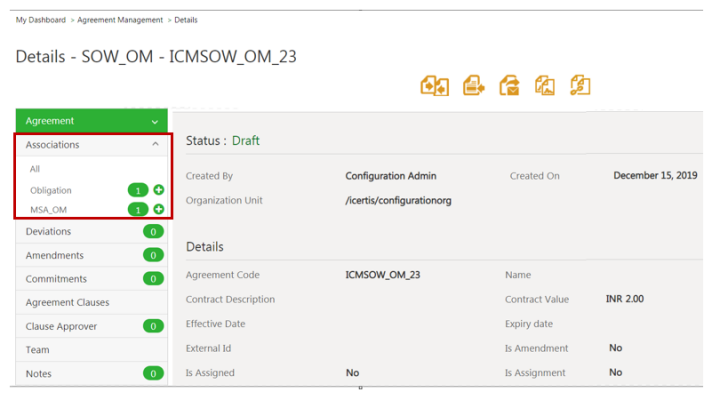Click the document with image icon
The width and height of the screenshot is (720, 400).
(x=544, y=86)
